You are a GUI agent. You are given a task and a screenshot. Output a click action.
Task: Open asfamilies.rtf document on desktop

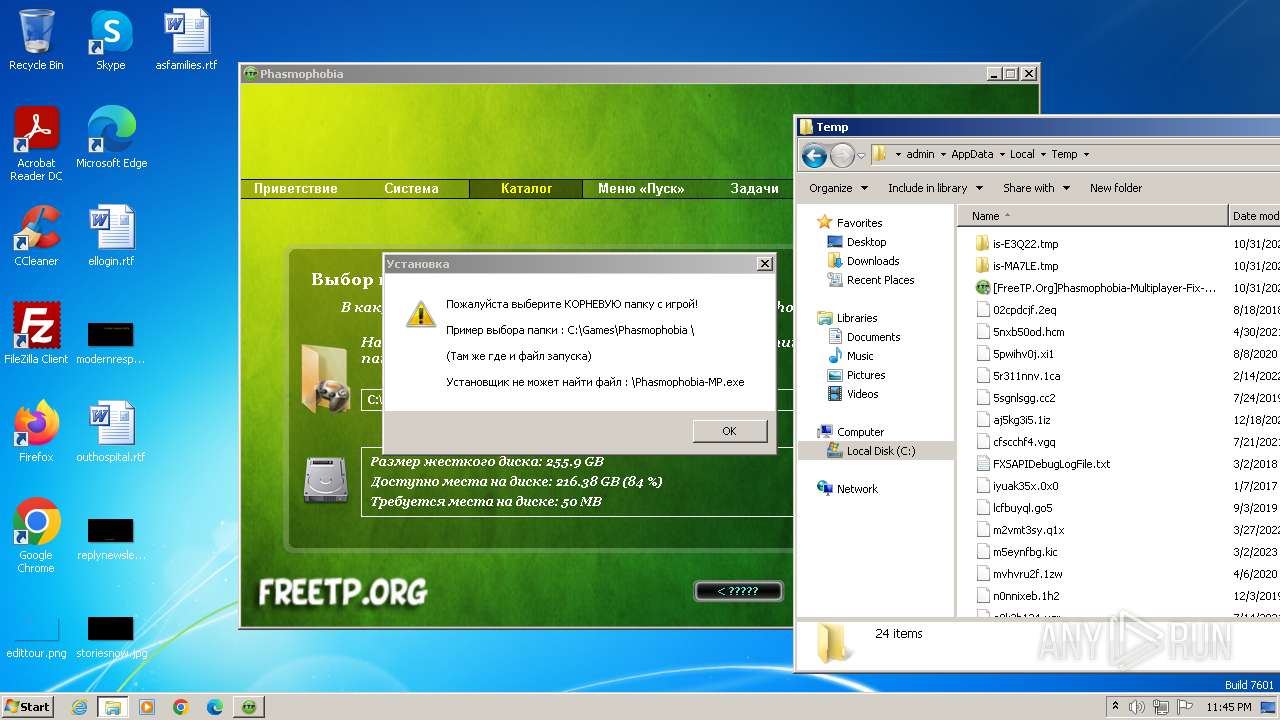(186, 40)
